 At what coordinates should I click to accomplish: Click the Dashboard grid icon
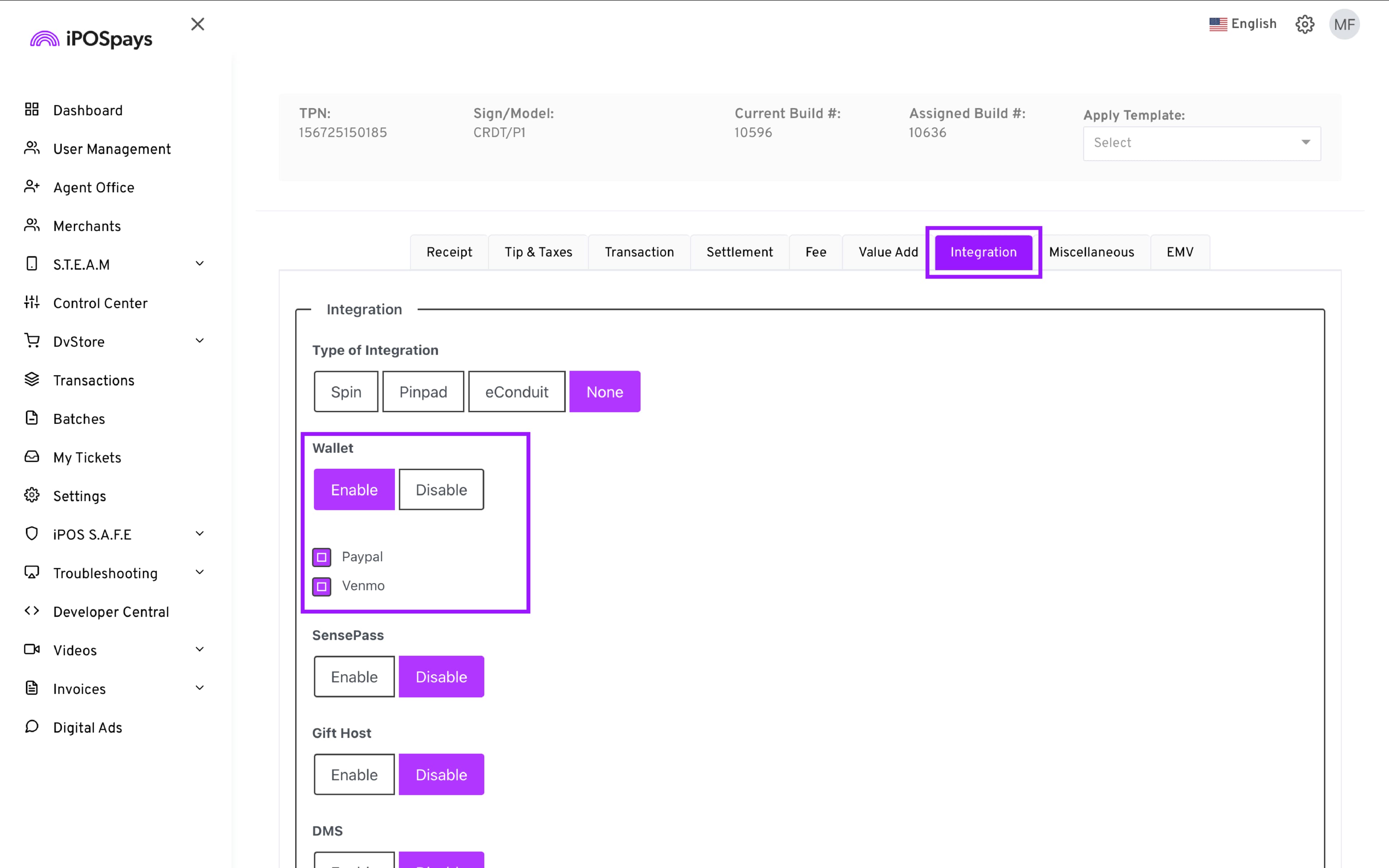pyautogui.click(x=31, y=110)
